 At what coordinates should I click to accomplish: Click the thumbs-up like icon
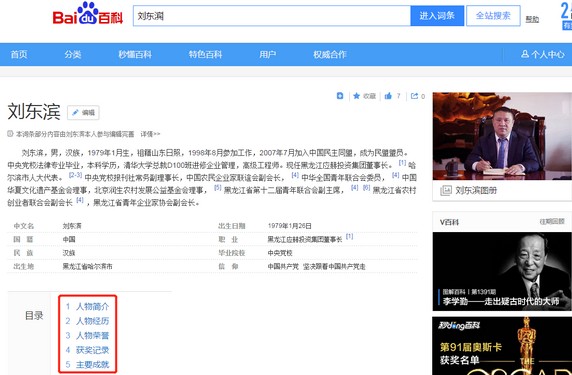click(x=388, y=96)
